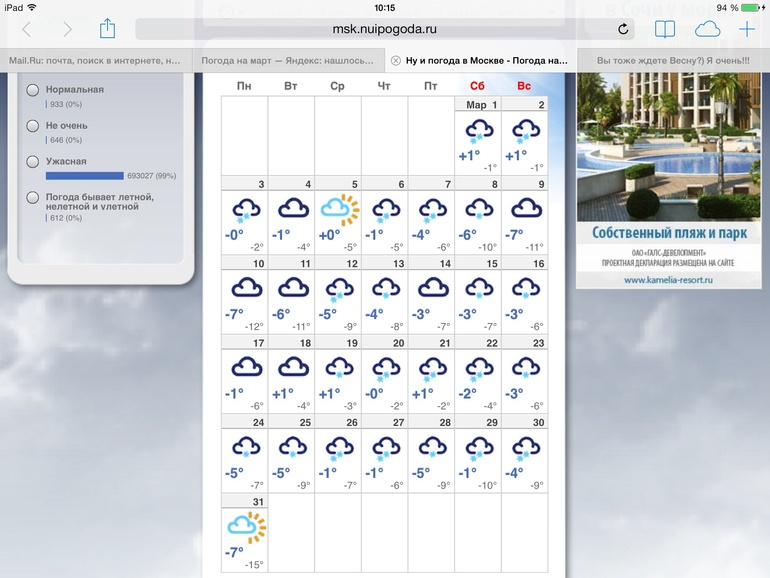Select the Не очень poll option
This screenshot has width=770, height=578.
tap(32, 126)
